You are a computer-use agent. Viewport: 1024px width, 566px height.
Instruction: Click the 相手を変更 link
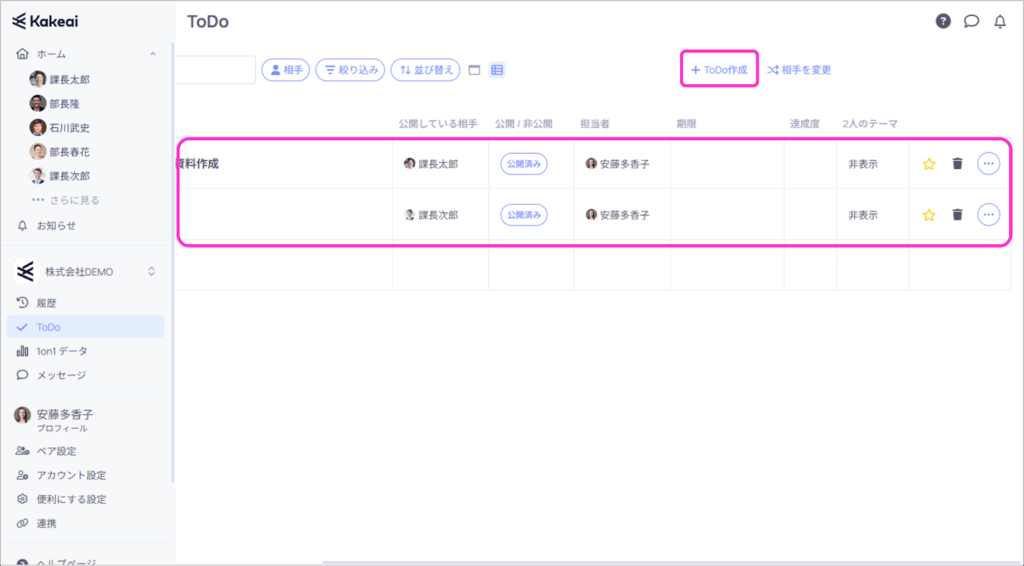pyautogui.click(x=799, y=70)
